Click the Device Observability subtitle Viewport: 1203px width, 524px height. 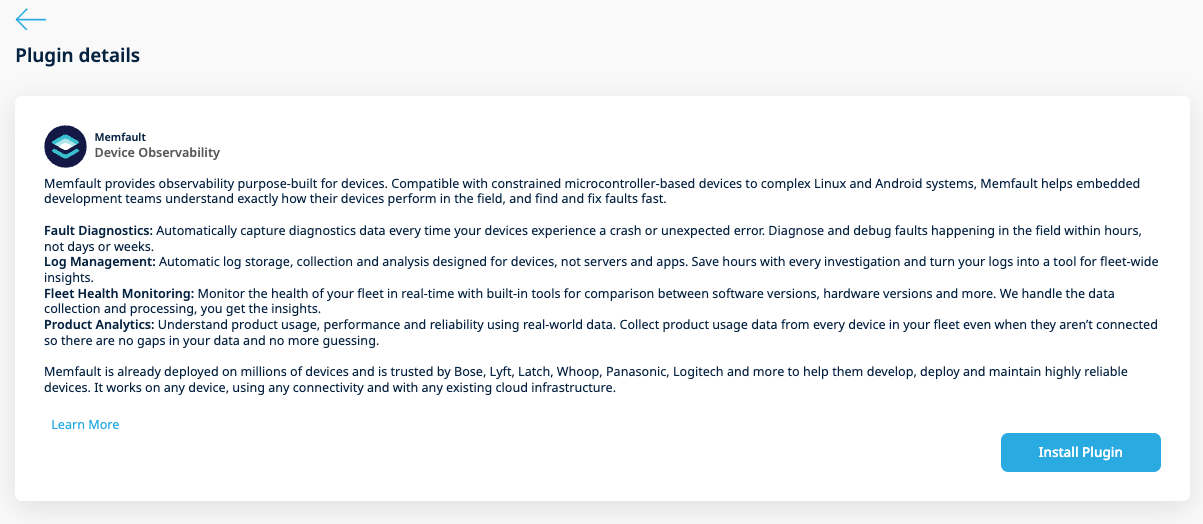[x=157, y=153]
